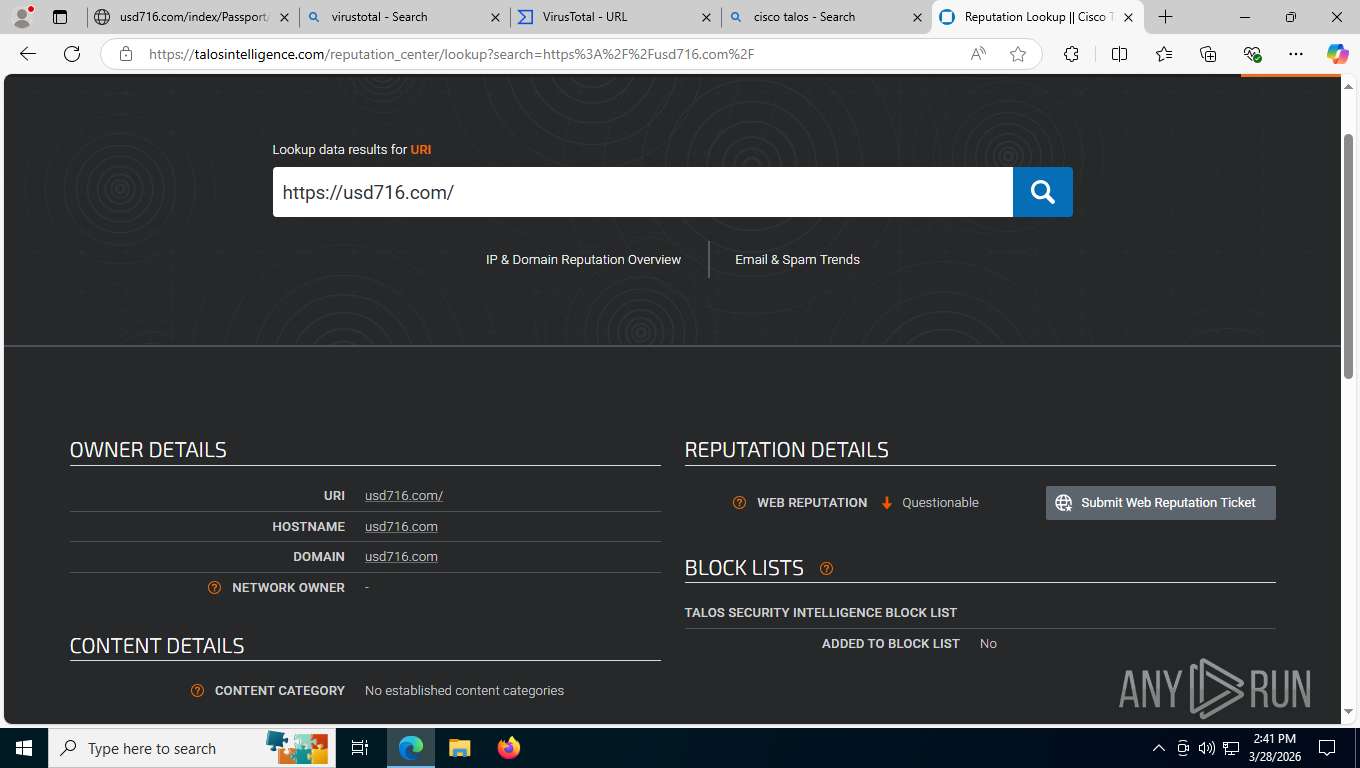The image size is (1360, 768).
Task: Go back with the browser back arrow
Action: point(27,55)
